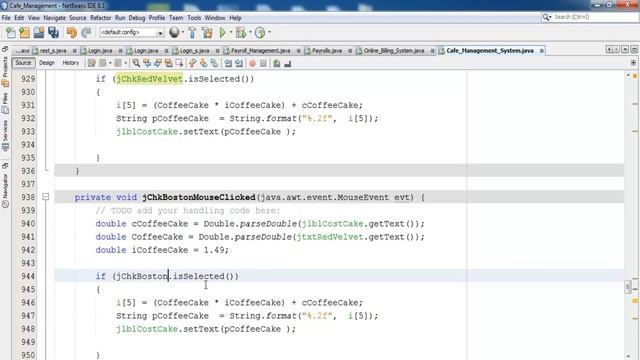This screenshot has height=360, width=640.
Task: Open the Navigate menu
Action: pos(54,18)
